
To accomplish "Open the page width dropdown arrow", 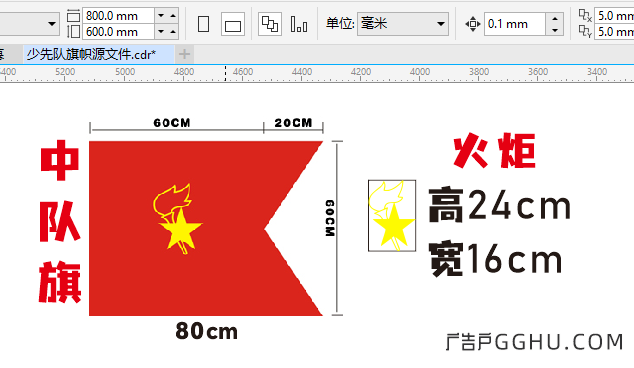I will point(161,16).
